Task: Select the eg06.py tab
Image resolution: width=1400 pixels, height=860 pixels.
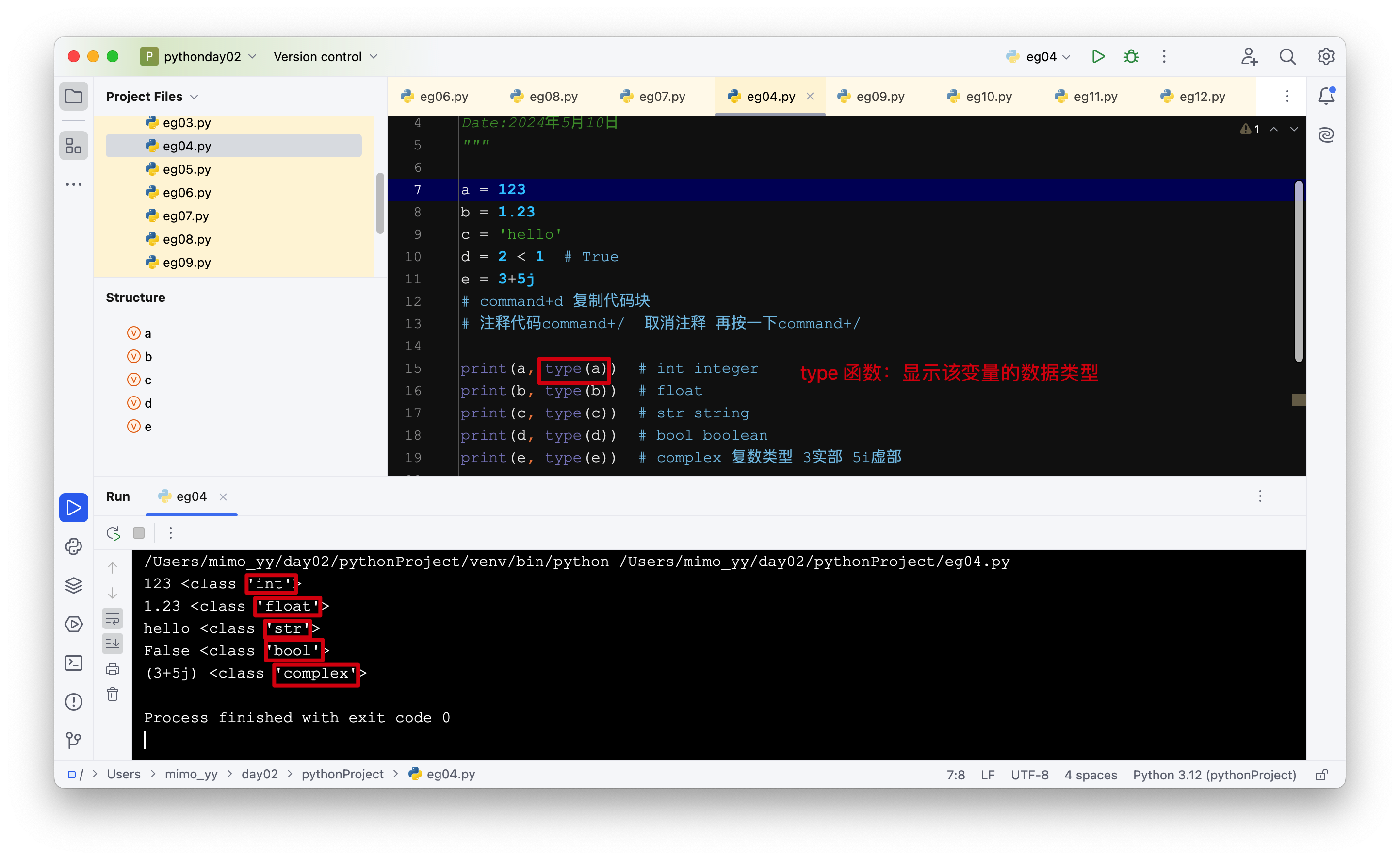Action: click(444, 96)
